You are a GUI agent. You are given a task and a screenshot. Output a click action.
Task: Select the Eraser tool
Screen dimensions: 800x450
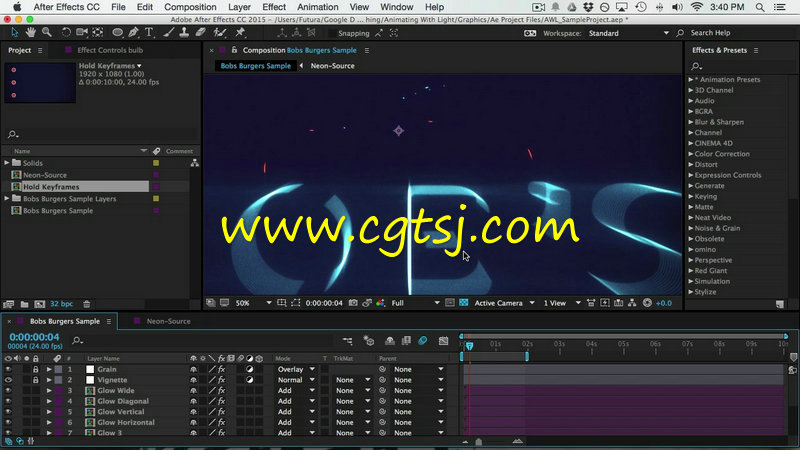201,33
